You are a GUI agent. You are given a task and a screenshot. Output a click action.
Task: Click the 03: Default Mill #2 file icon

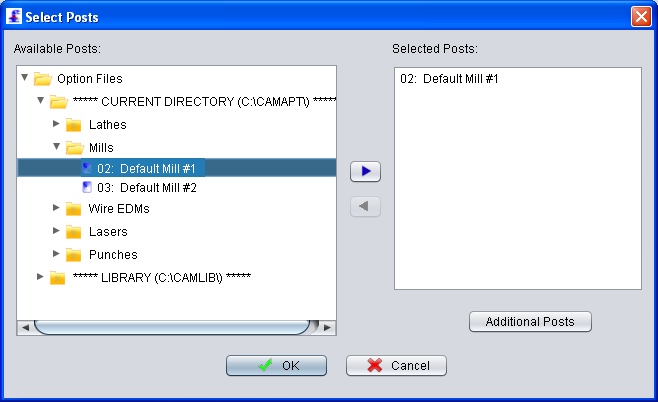point(87,187)
